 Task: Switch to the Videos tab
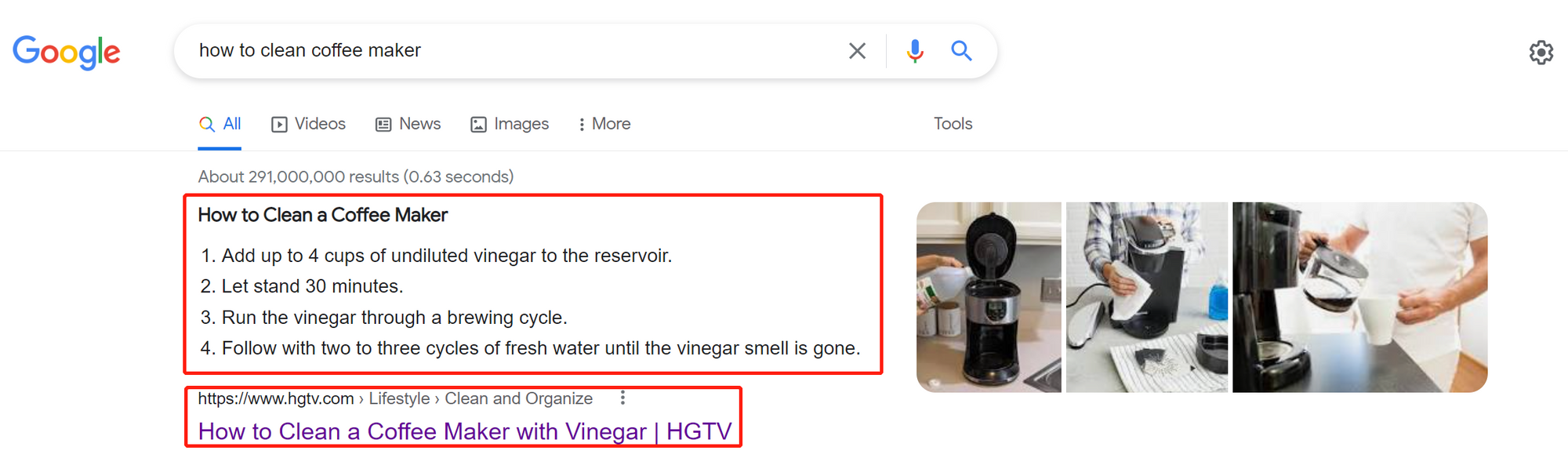[x=308, y=124]
